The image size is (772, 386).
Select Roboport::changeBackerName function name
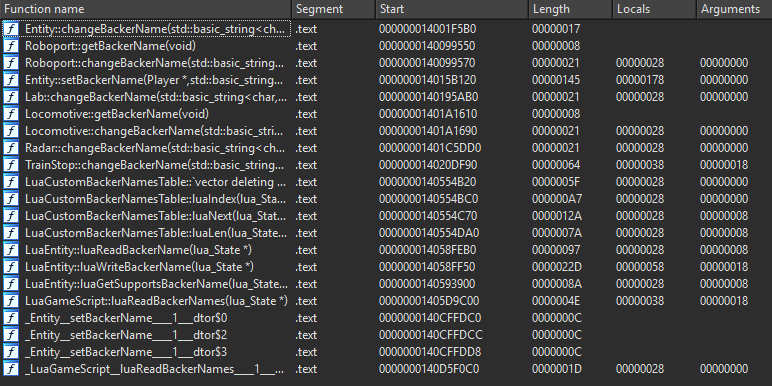tap(155, 63)
